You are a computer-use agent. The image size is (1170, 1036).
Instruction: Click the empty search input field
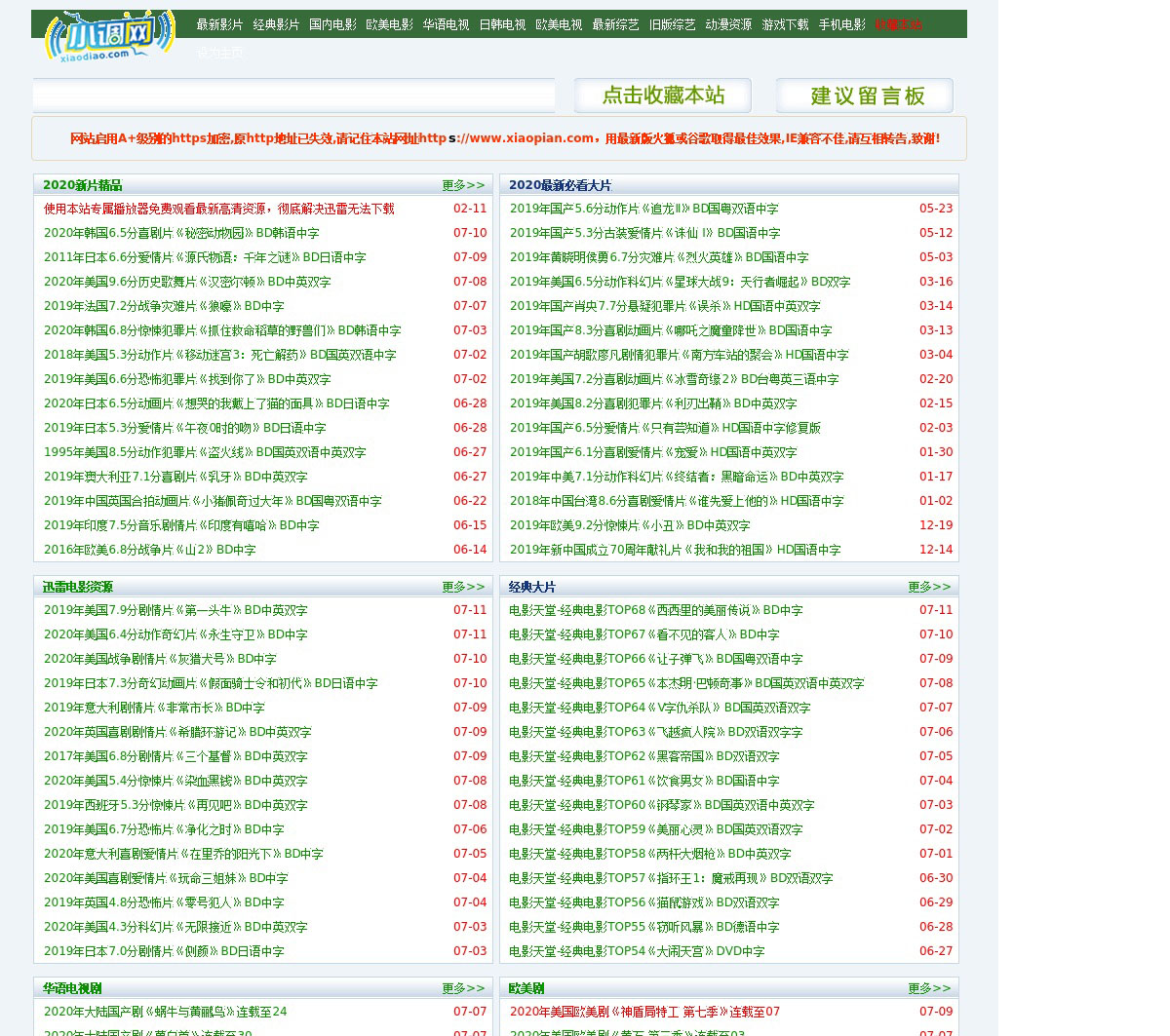pos(293,96)
